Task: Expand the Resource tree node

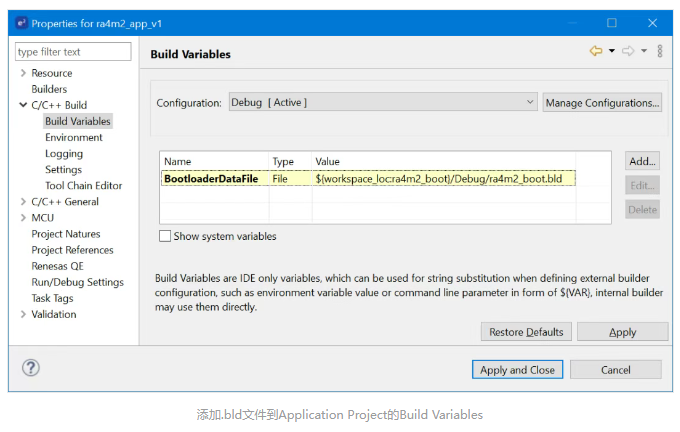Action: point(23,73)
